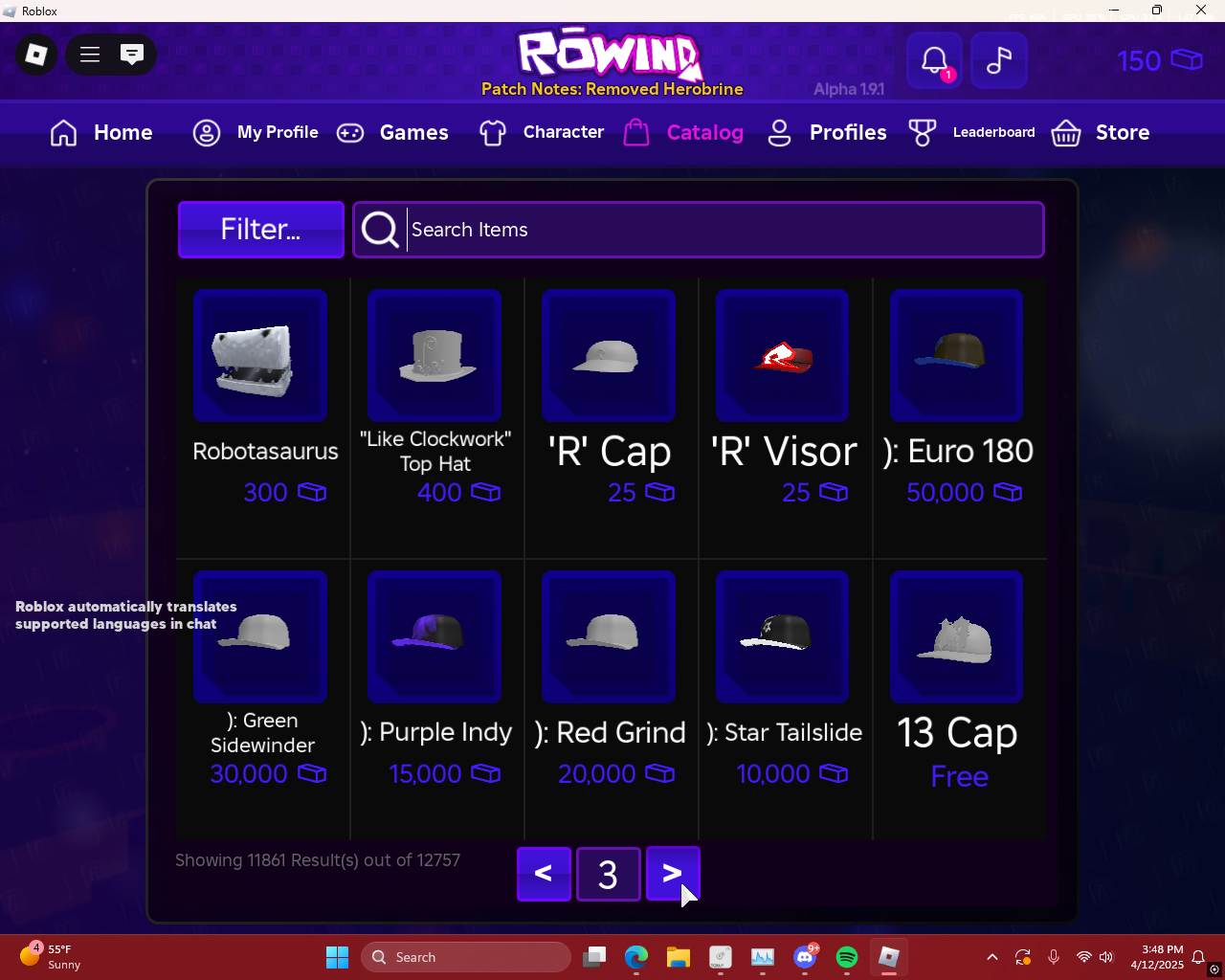Open the My Profile tab
This screenshot has height=980, width=1225.
click(256, 132)
